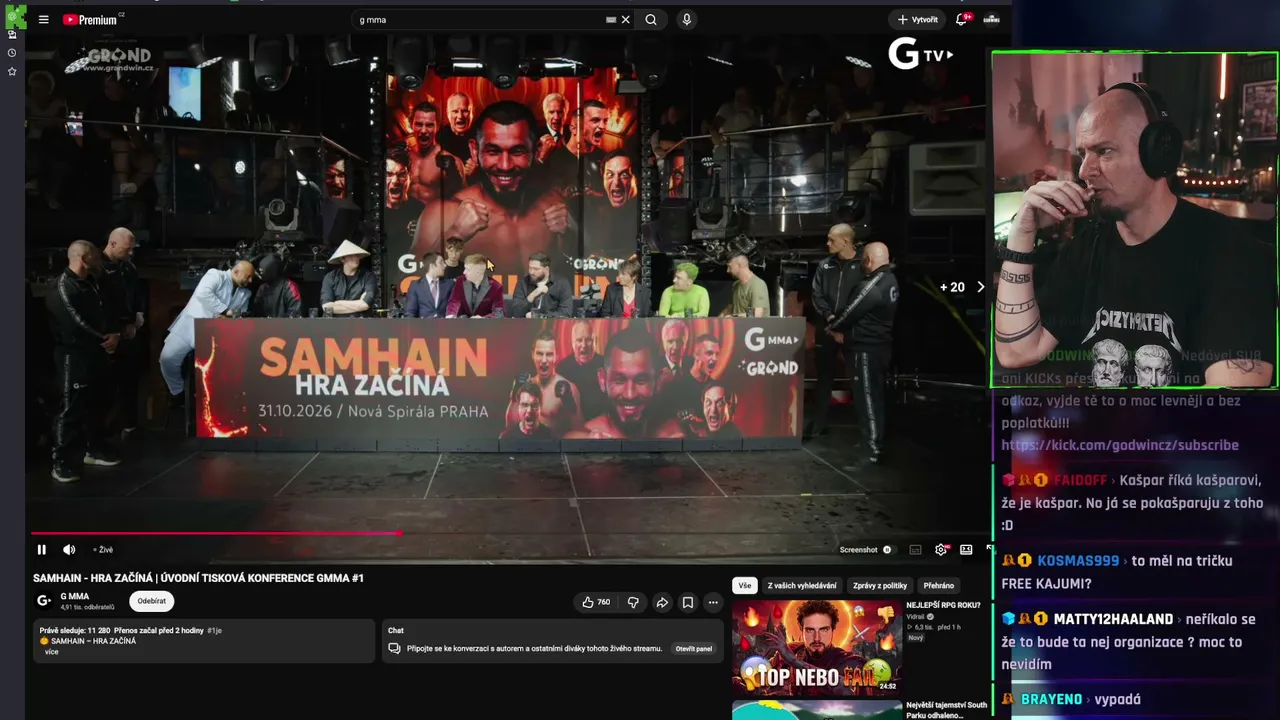The height and width of the screenshot is (720, 1280).
Task: Open the notifications bell
Action: [x=962, y=20]
